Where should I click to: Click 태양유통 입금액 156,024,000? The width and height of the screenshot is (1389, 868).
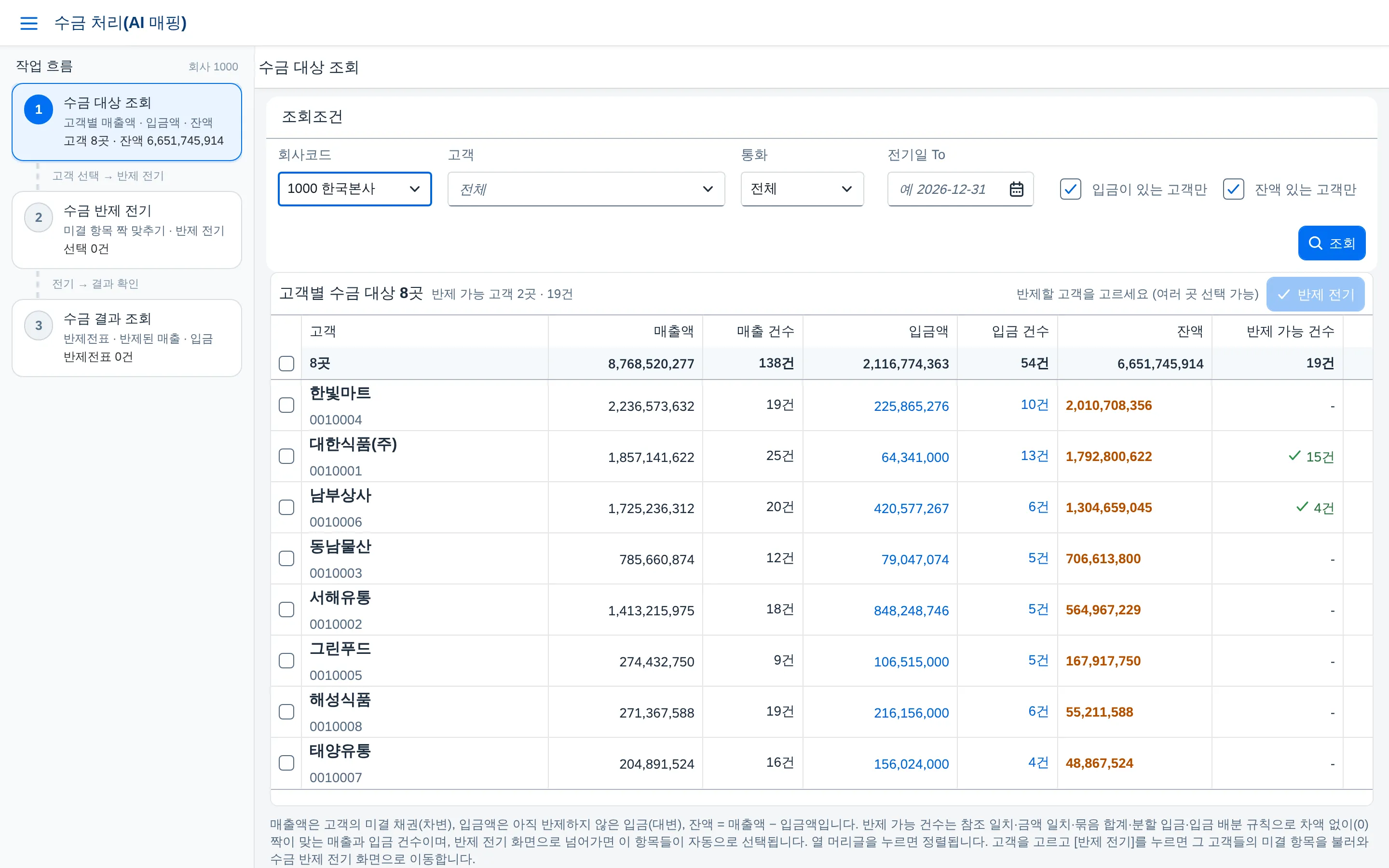pos(911,764)
